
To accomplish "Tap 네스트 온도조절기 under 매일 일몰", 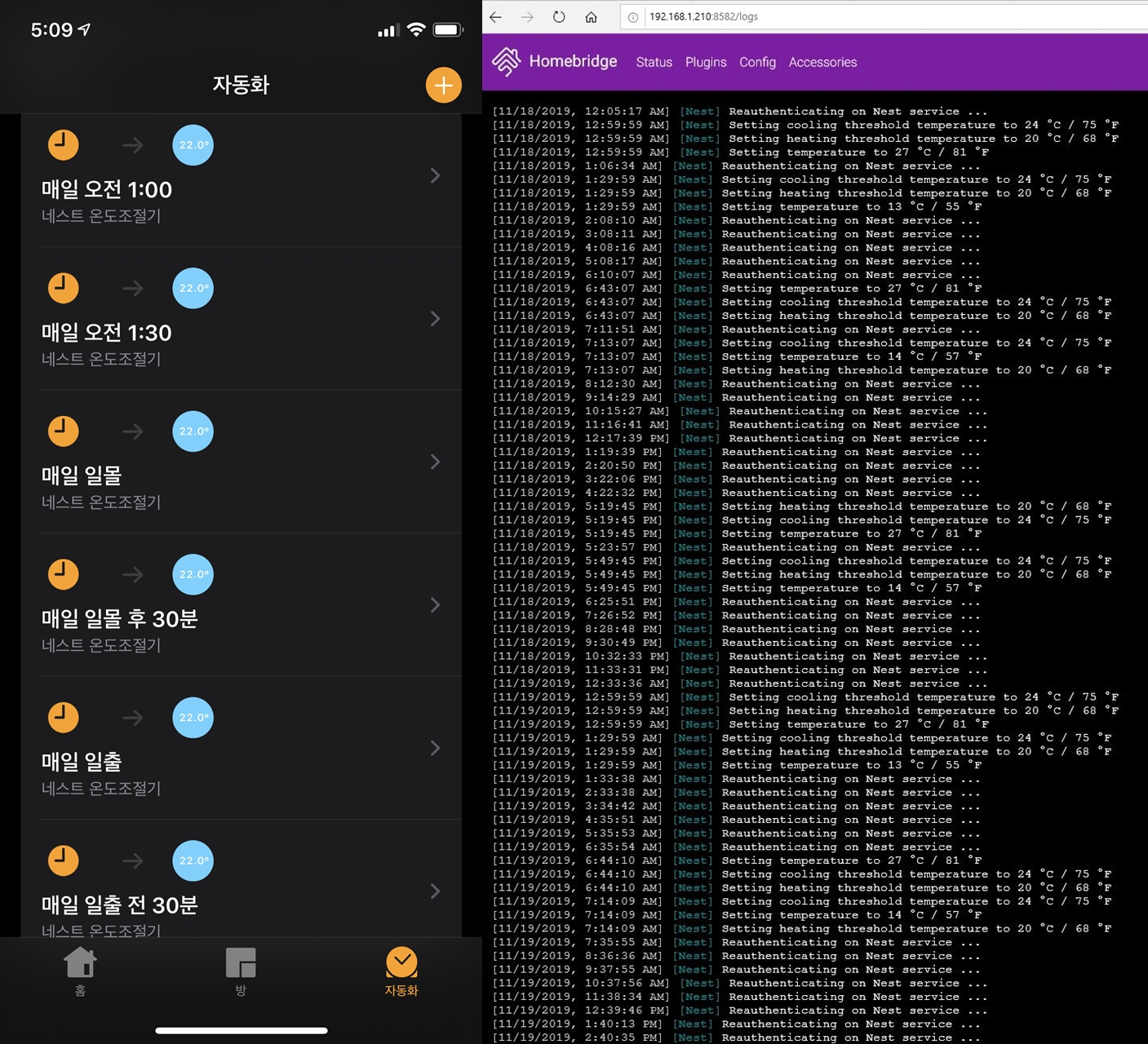I will point(101,502).
